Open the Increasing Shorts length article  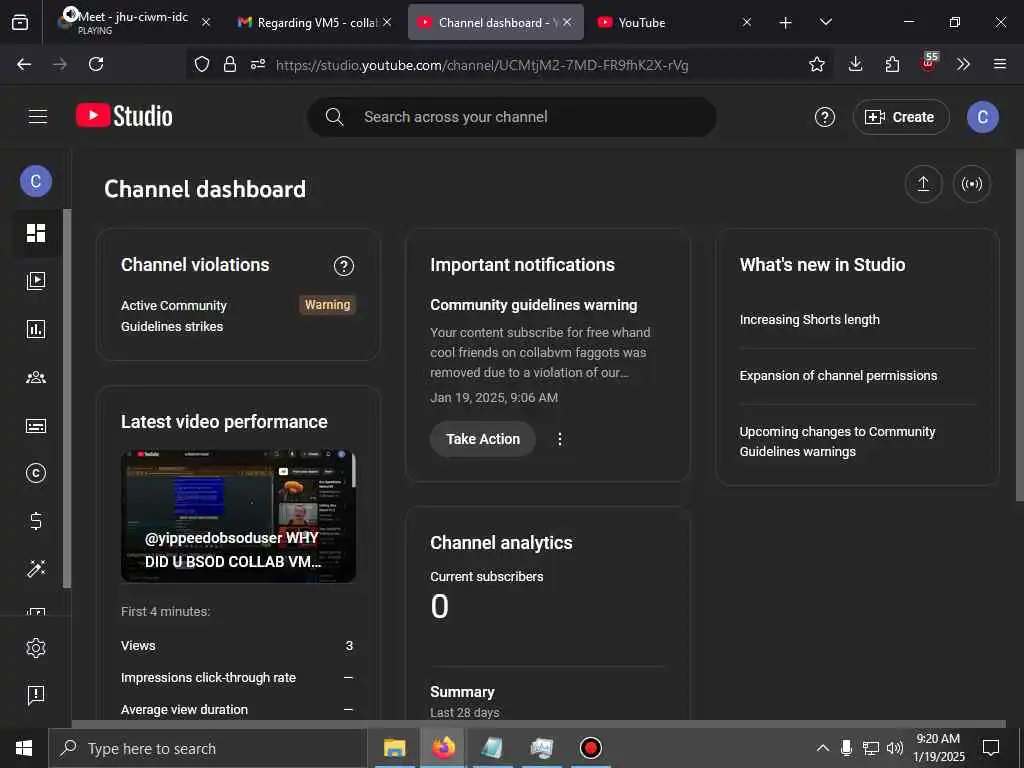pos(809,319)
